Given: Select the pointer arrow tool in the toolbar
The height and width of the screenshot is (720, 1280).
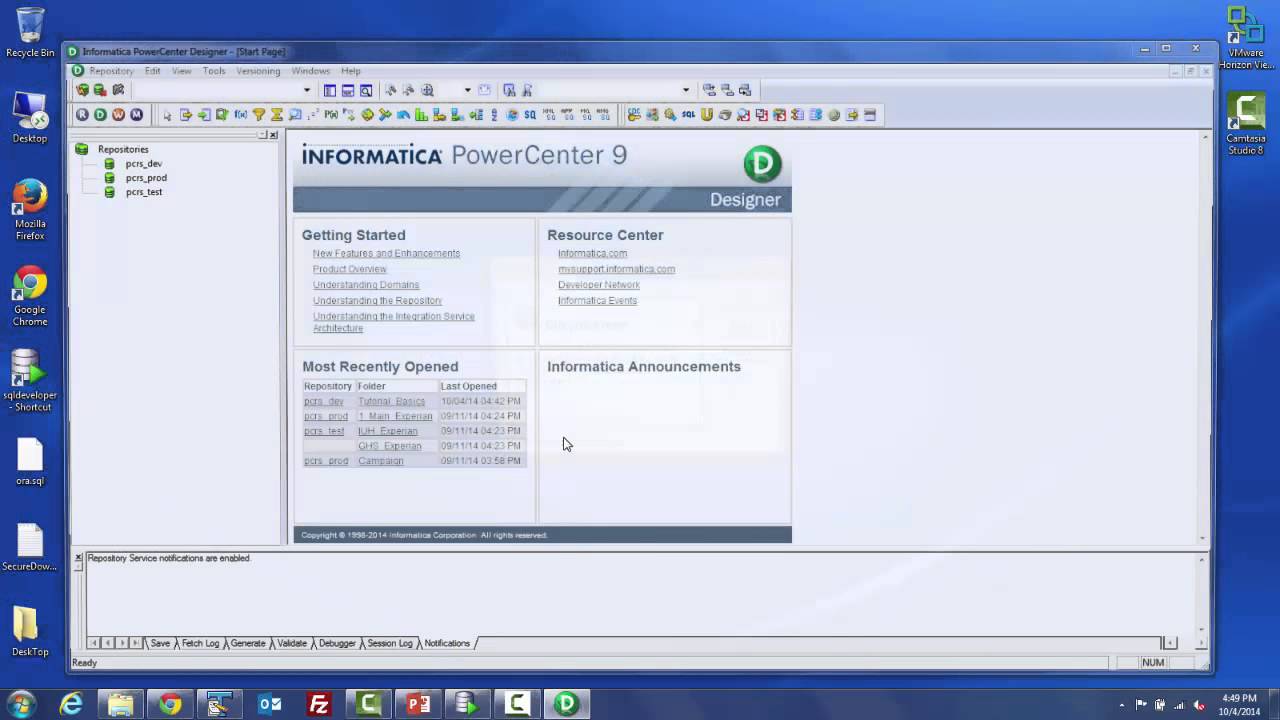Looking at the screenshot, I should [167, 115].
